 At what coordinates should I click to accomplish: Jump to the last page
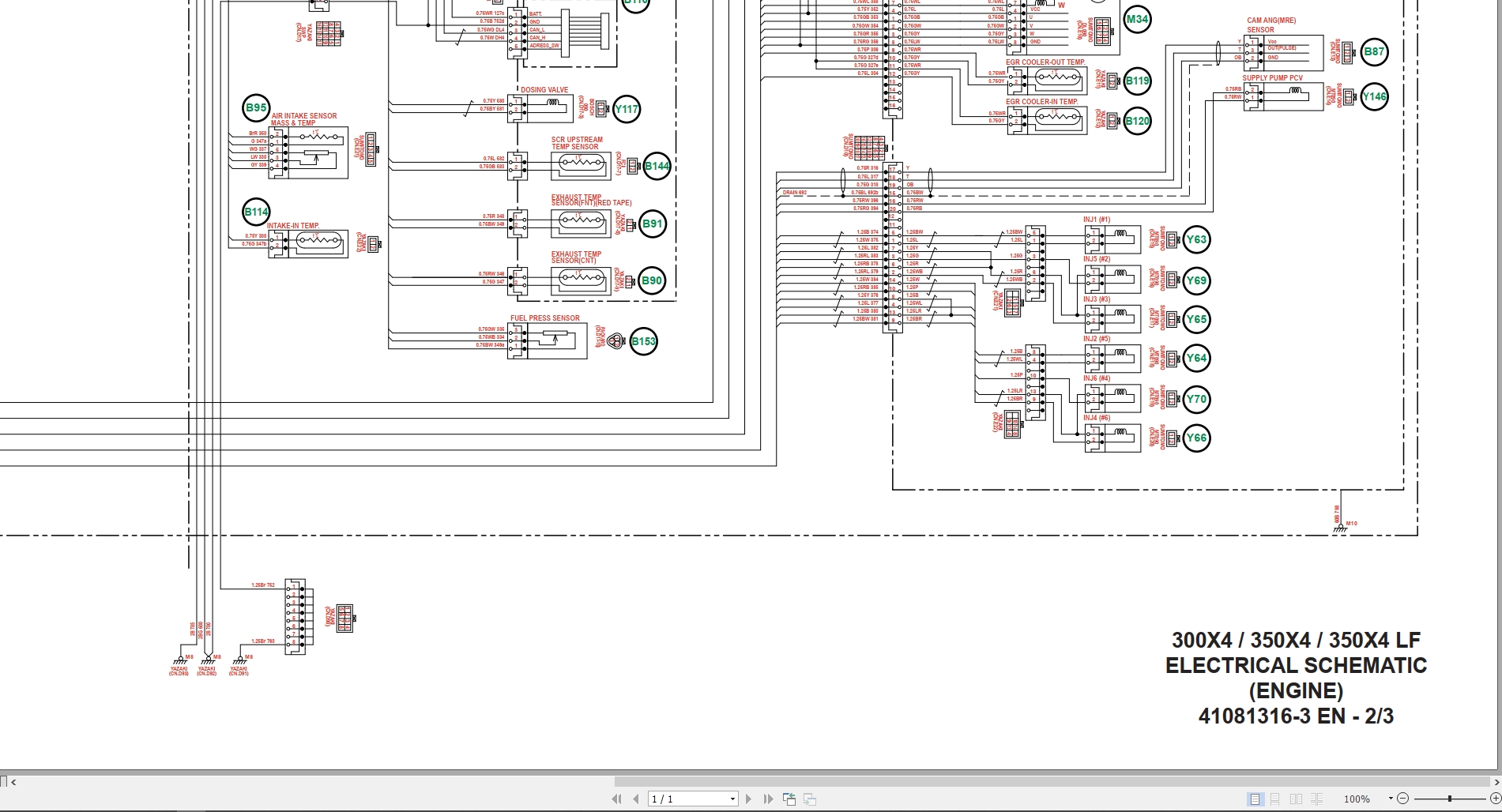click(768, 799)
